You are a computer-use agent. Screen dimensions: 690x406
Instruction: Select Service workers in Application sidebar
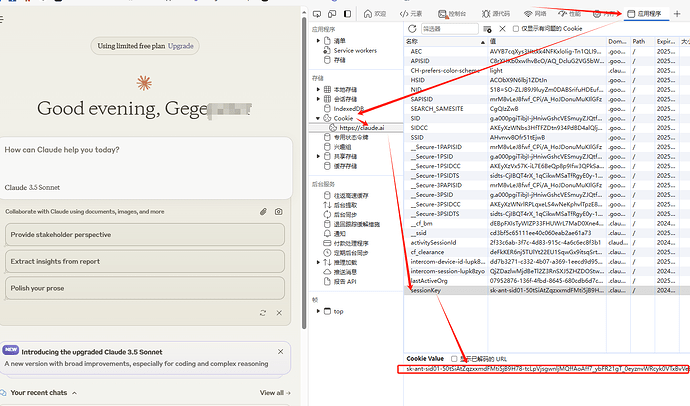(x=351, y=51)
